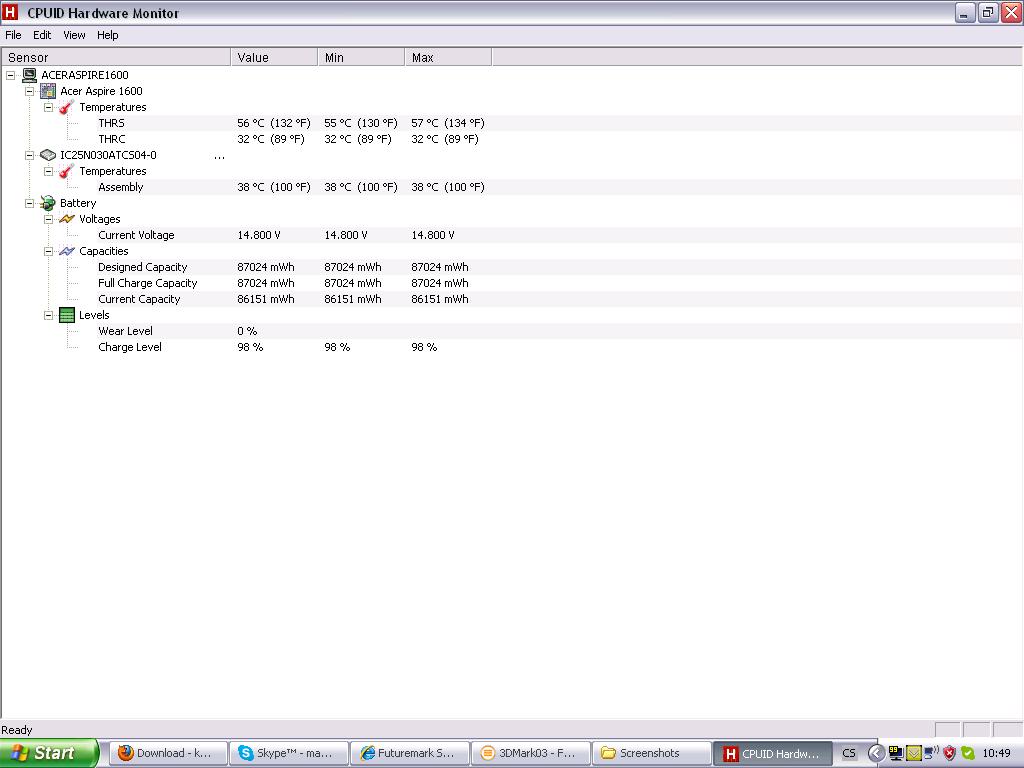Collapse the Battery node

pos(29,203)
